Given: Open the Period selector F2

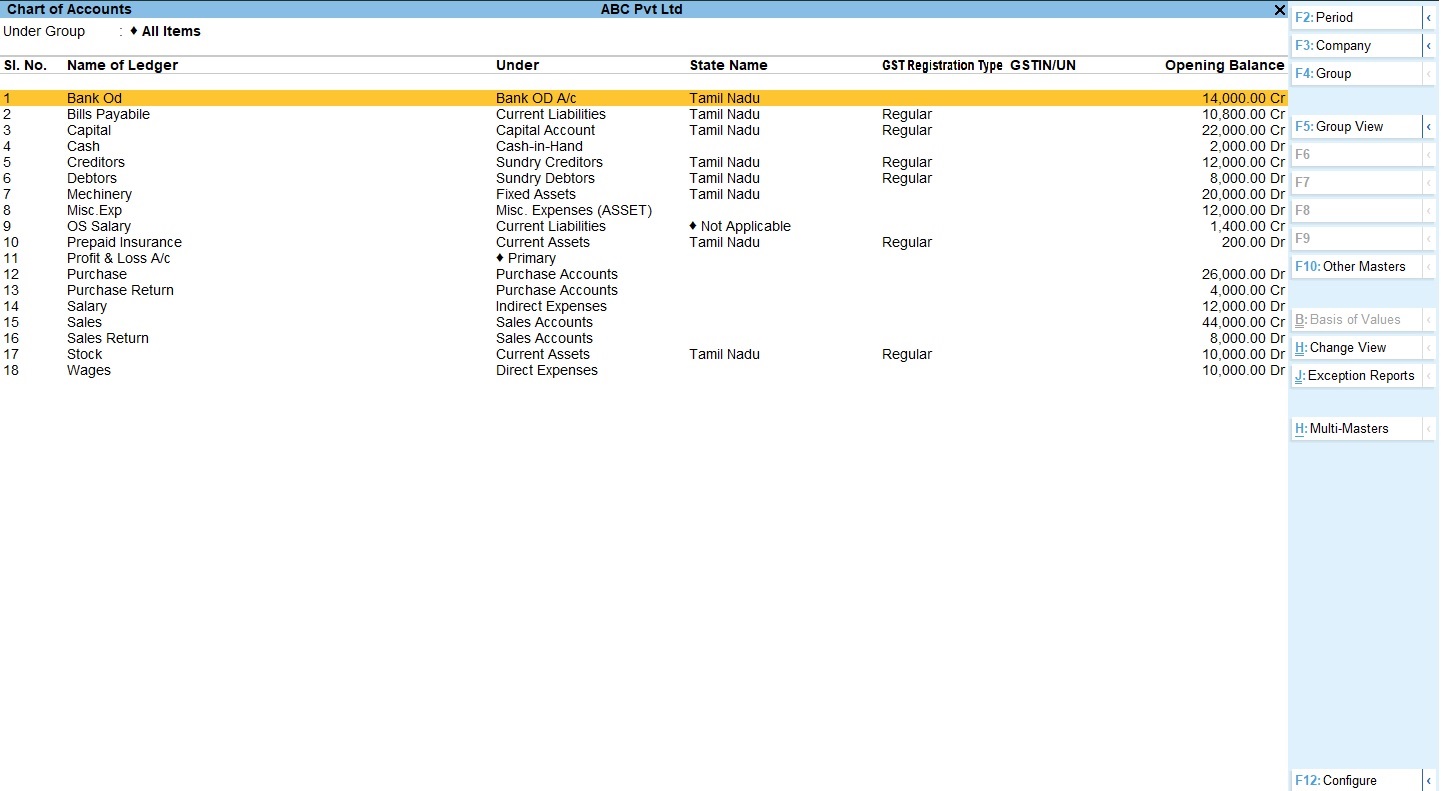Looking at the screenshot, I should pos(1350,17).
